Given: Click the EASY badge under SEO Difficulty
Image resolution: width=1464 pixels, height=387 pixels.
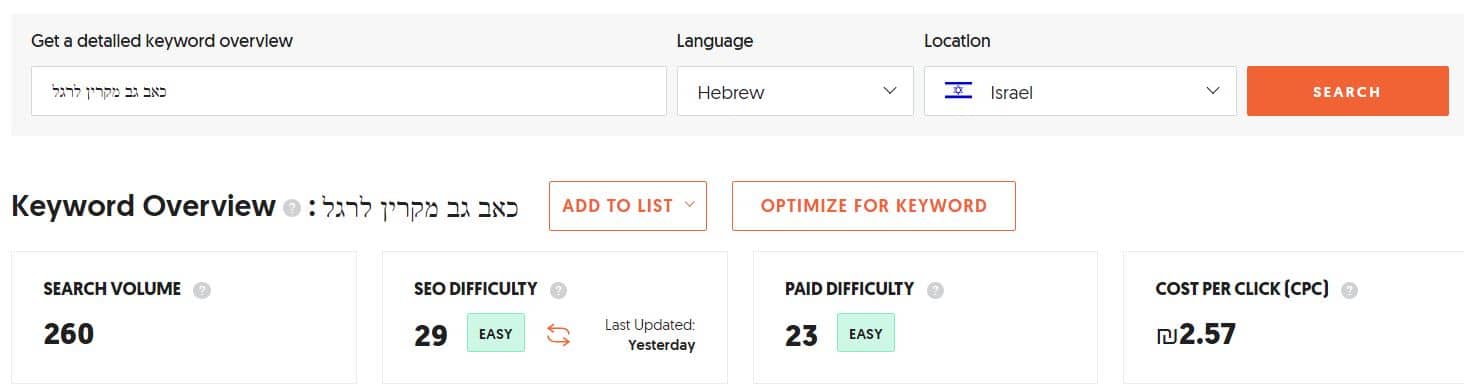Looking at the screenshot, I should [x=496, y=333].
